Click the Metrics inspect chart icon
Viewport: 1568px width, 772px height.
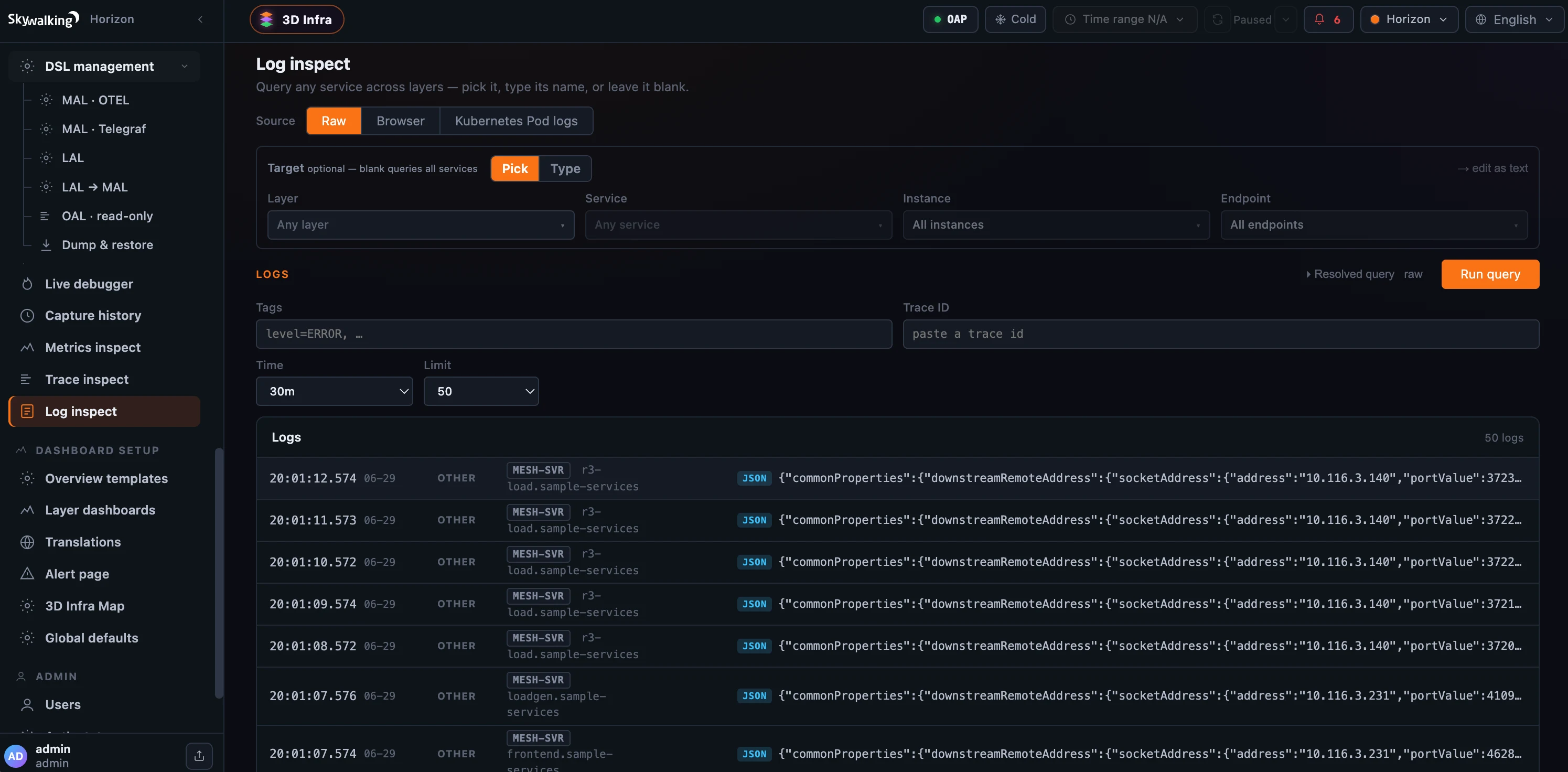click(27, 348)
